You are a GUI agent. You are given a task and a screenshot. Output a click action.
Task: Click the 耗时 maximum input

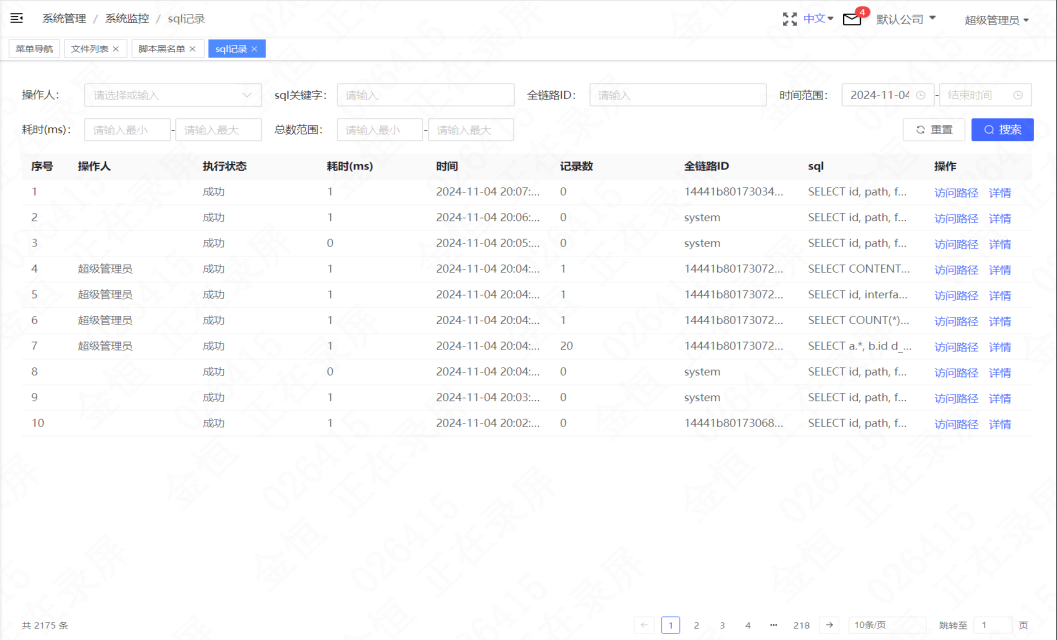218,129
